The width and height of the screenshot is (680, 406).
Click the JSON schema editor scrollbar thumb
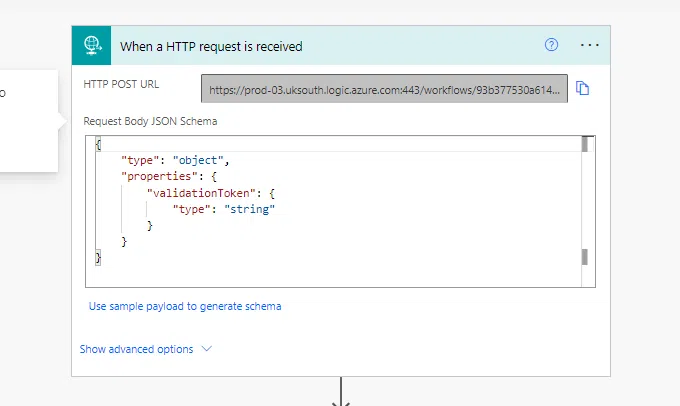pyautogui.click(x=585, y=144)
